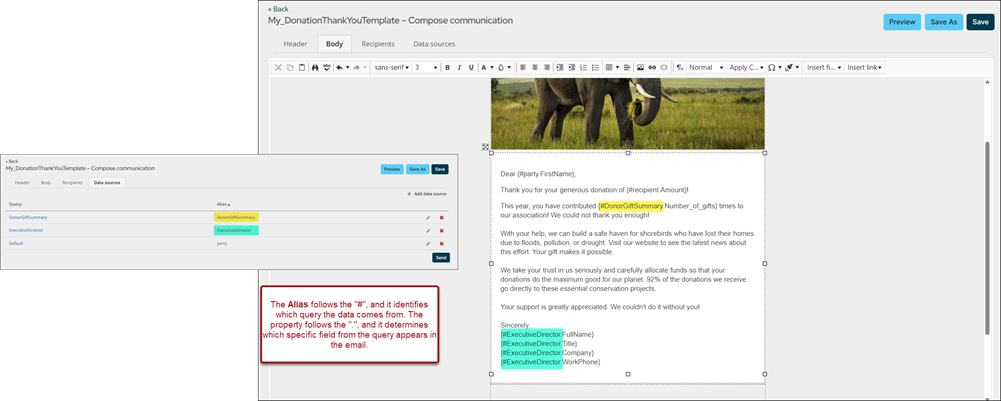
Task: Open the Normal paragraph style dropdown
Action: [703, 67]
